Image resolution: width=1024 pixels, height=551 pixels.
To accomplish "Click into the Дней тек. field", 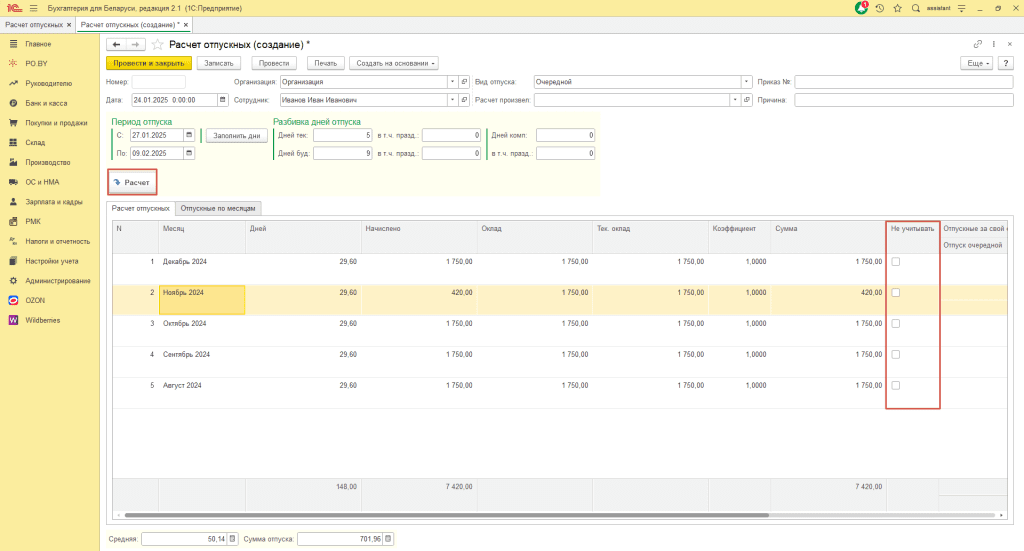I will click(x=342, y=135).
